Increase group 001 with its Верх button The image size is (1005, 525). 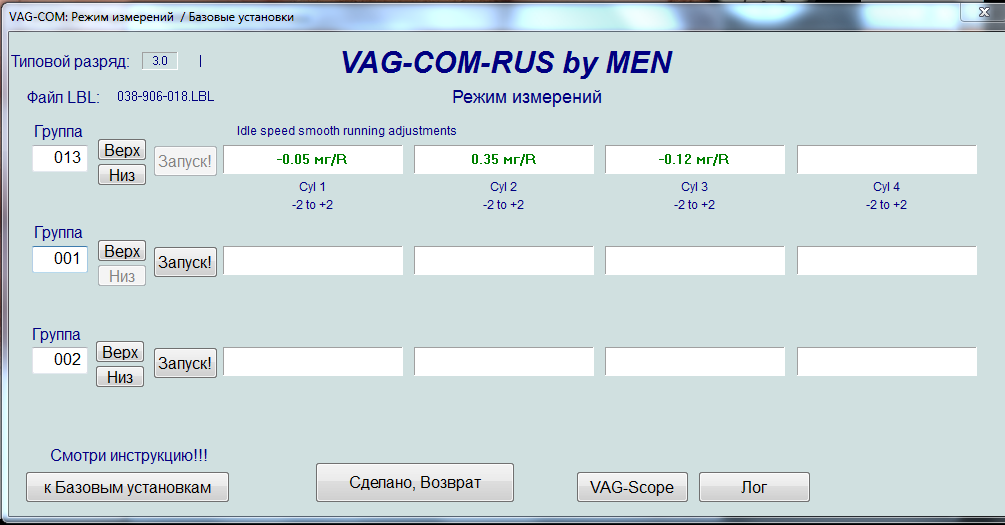(122, 251)
